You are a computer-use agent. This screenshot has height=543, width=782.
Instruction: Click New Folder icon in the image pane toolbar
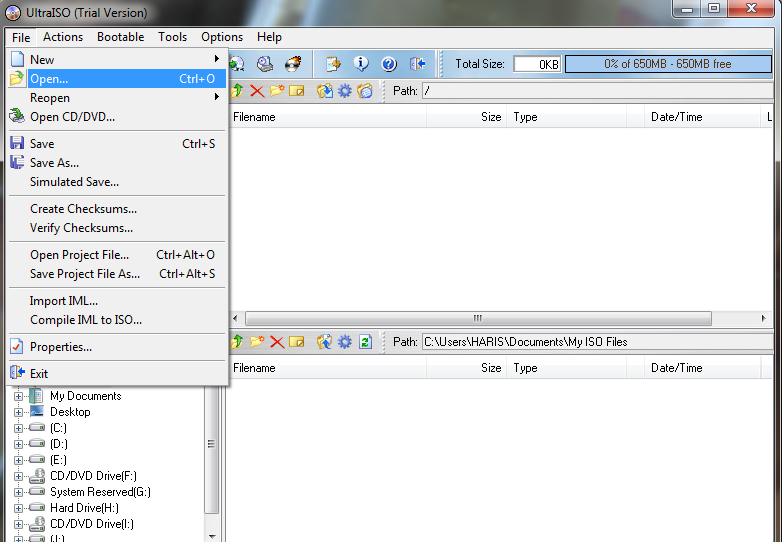pos(277,91)
